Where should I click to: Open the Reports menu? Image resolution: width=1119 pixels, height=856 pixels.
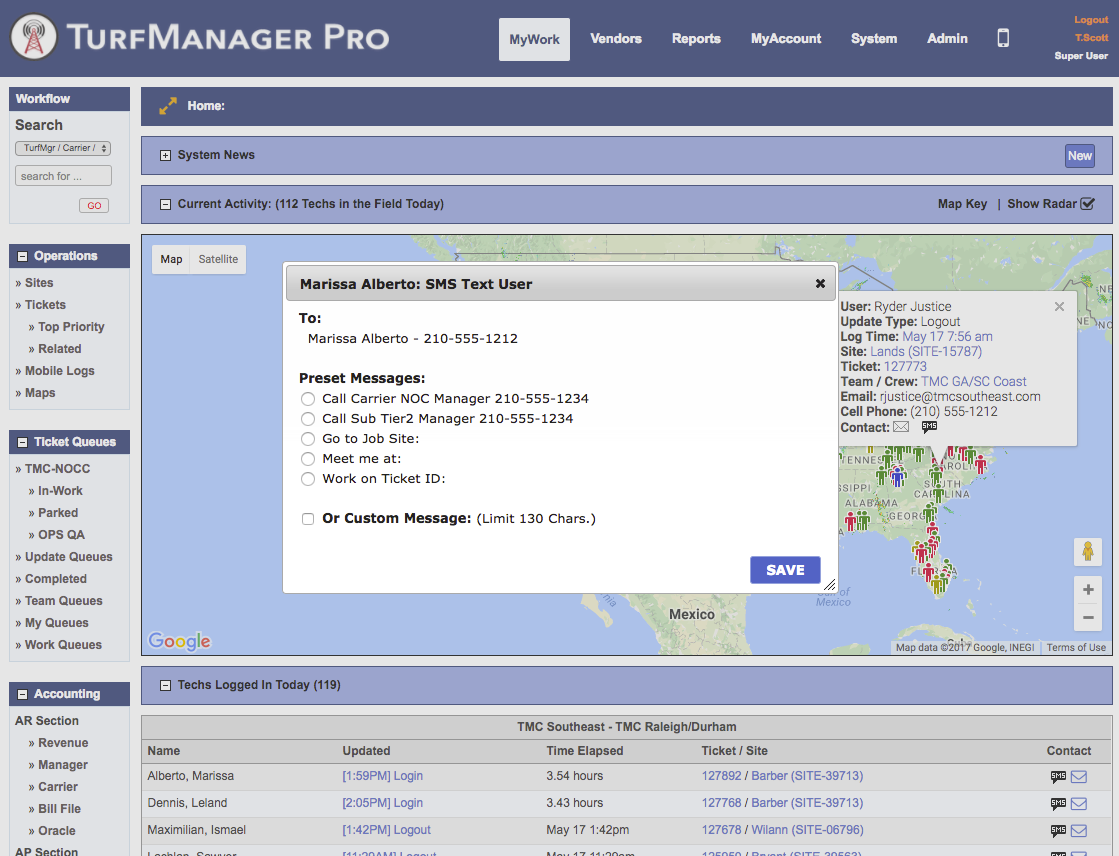click(x=696, y=39)
